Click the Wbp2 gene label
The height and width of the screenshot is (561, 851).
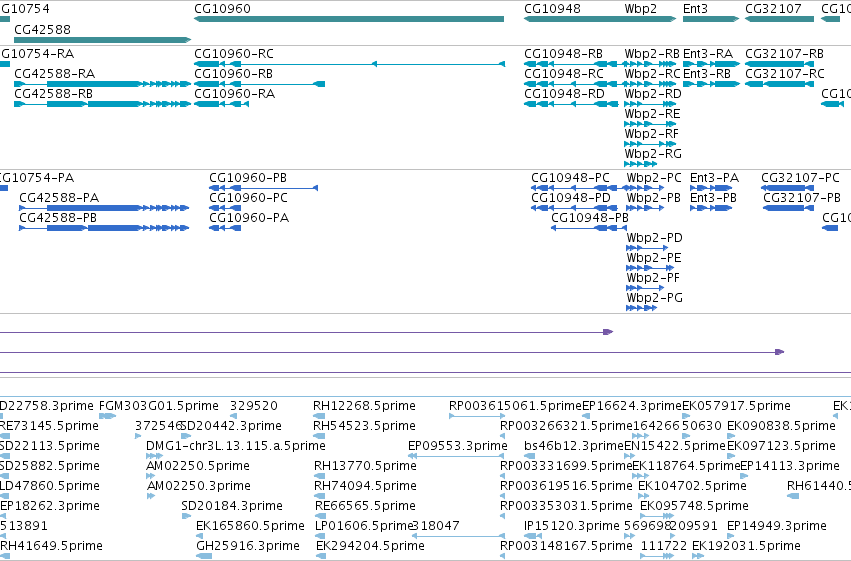(640, 9)
